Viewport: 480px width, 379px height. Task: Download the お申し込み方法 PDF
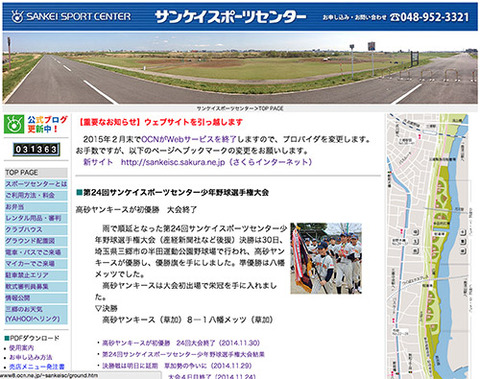tap(30, 357)
